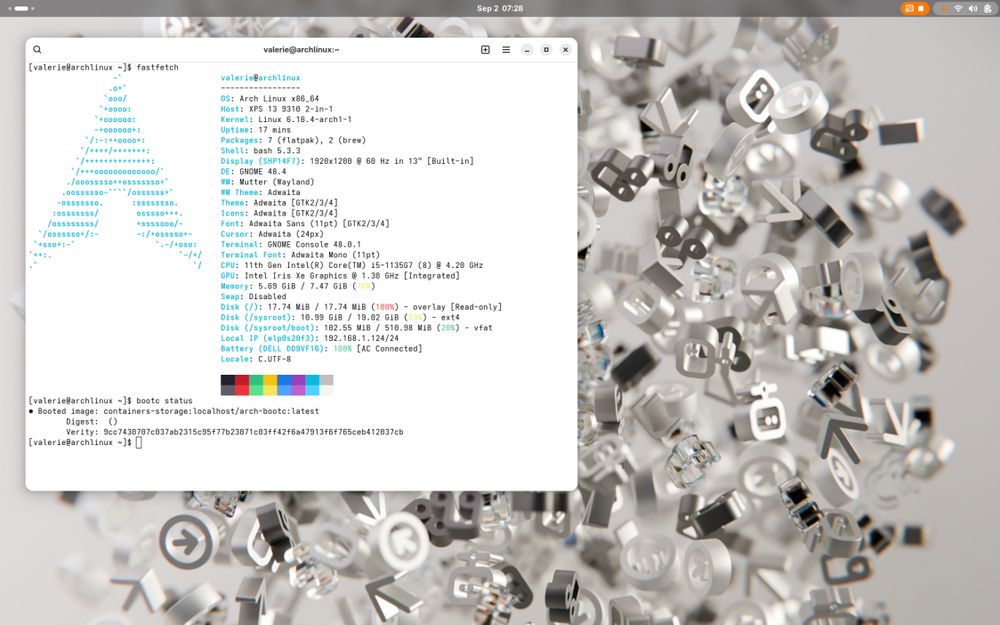Image resolution: width=1000 pixels, height=625 pixels.
Task: Click the Disk (/sysroot) ext4 line
Action: point(341,318)
